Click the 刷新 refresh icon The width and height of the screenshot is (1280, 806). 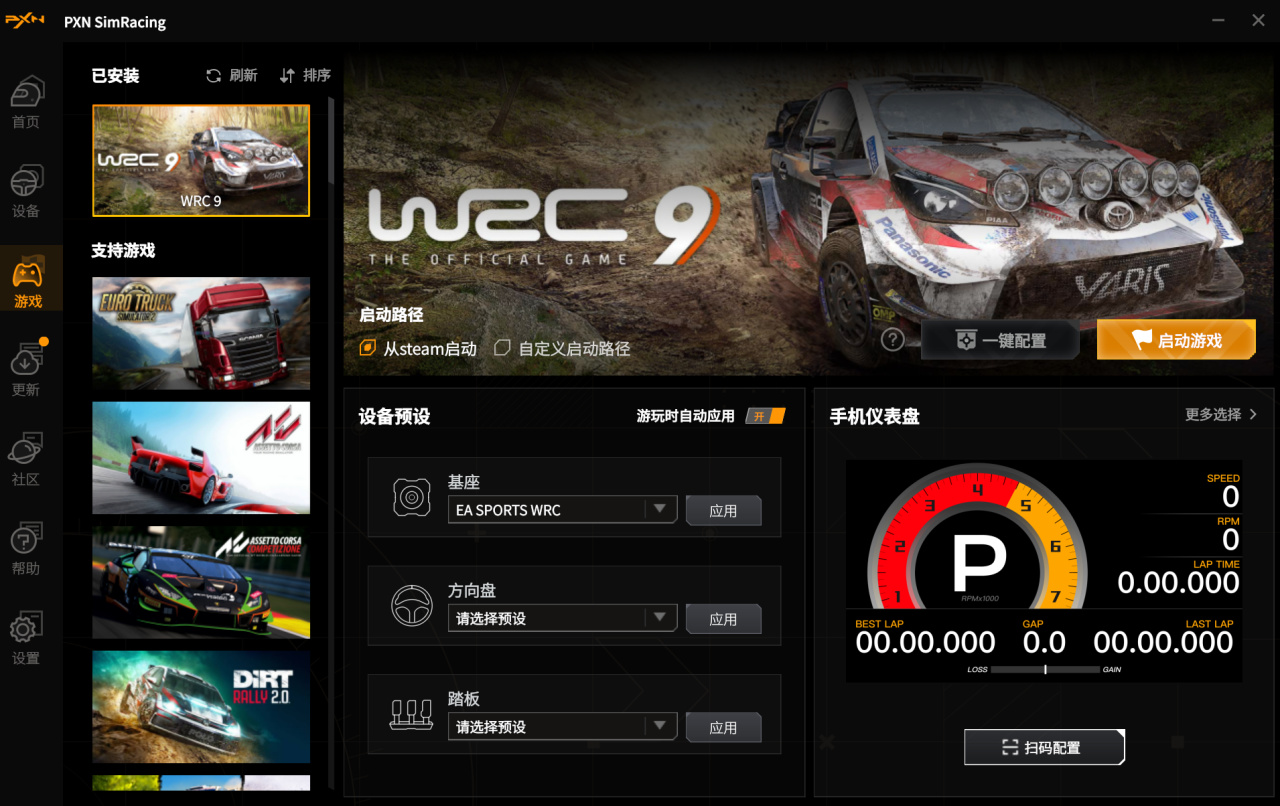tap(213, 76)
